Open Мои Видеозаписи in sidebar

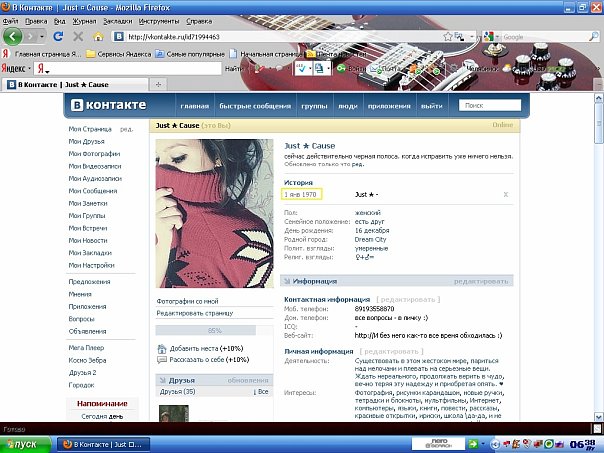[x=95, y=166]
